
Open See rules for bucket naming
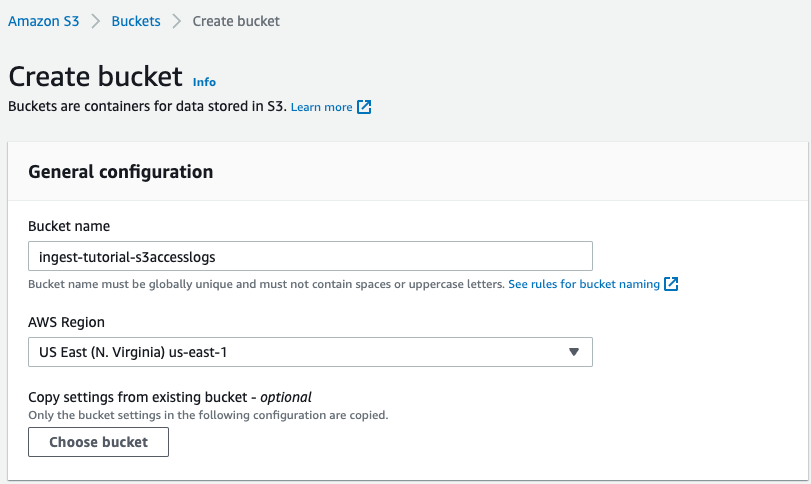click(583, 284)
